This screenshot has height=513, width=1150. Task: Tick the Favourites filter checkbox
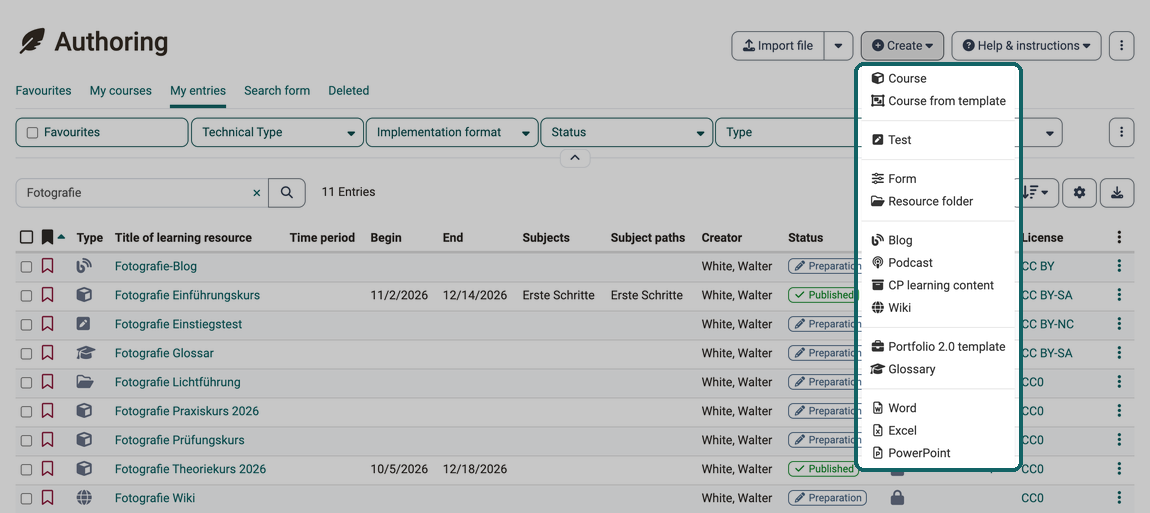click(32, 133)
